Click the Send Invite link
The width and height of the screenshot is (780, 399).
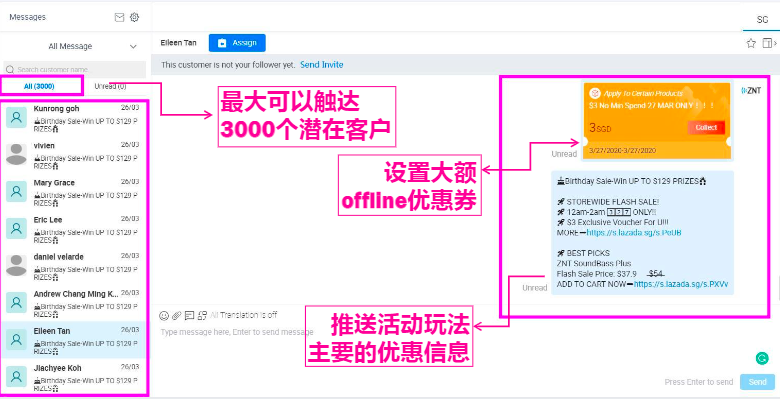(x=322, y=65)
